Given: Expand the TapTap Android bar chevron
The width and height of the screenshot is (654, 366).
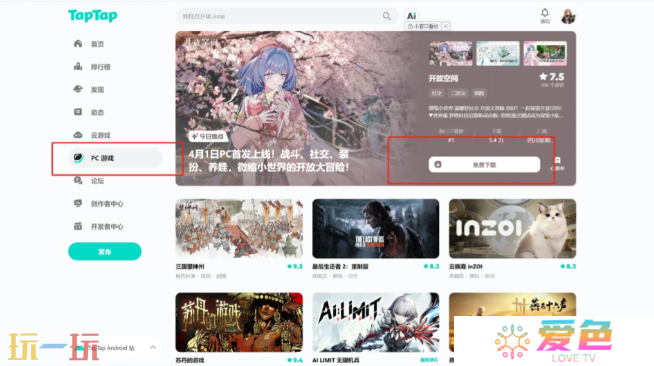Looking at the screenshot, I should [x=153, y=347].
